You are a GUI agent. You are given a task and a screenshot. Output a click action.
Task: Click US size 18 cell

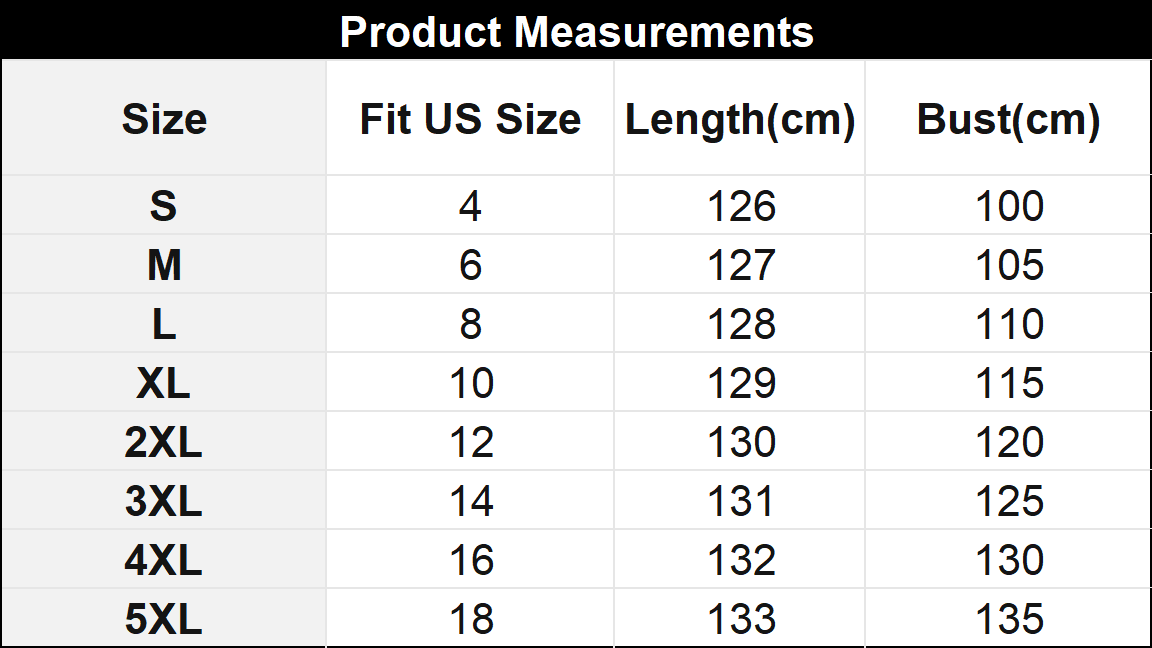[470, 620]
